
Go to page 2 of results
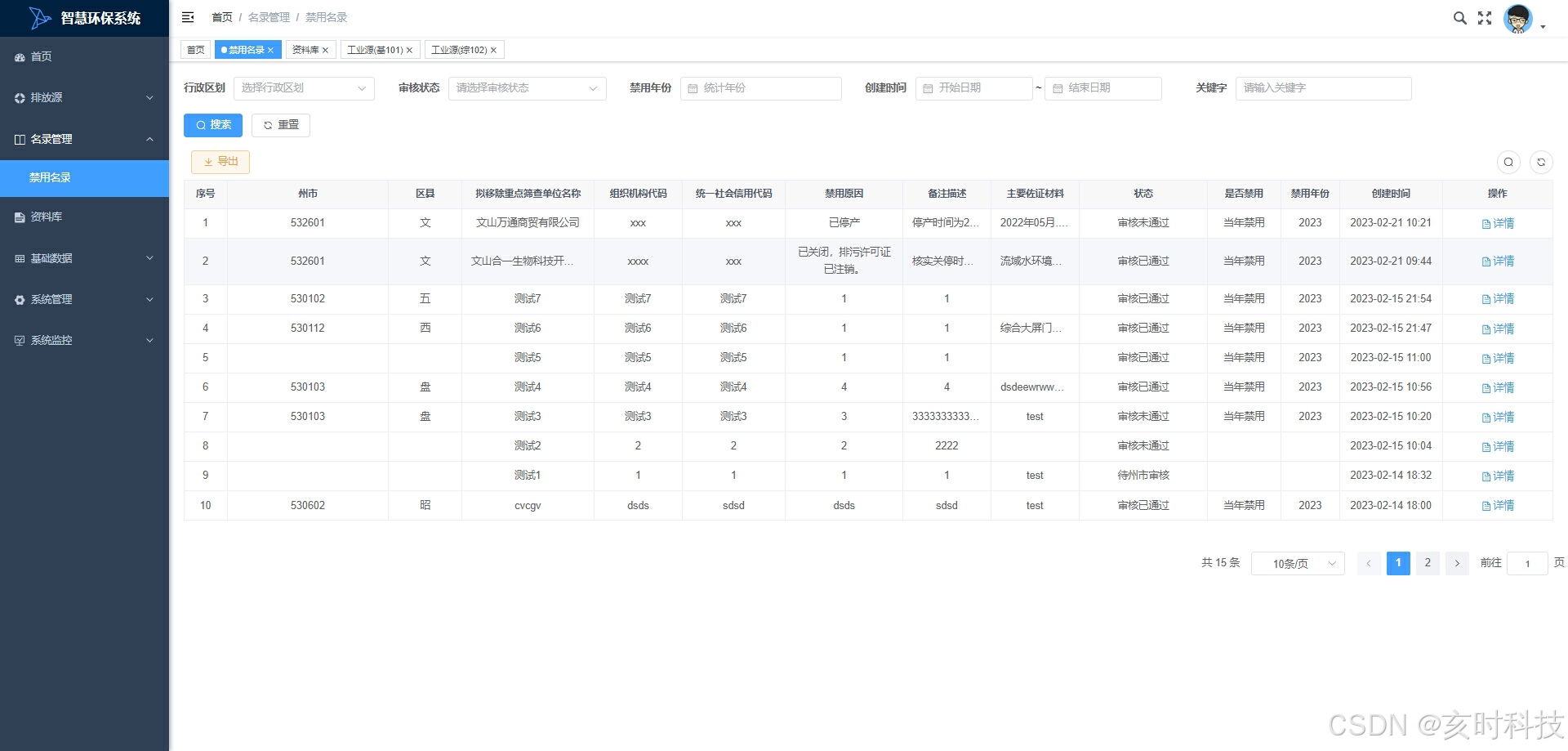1428,563
